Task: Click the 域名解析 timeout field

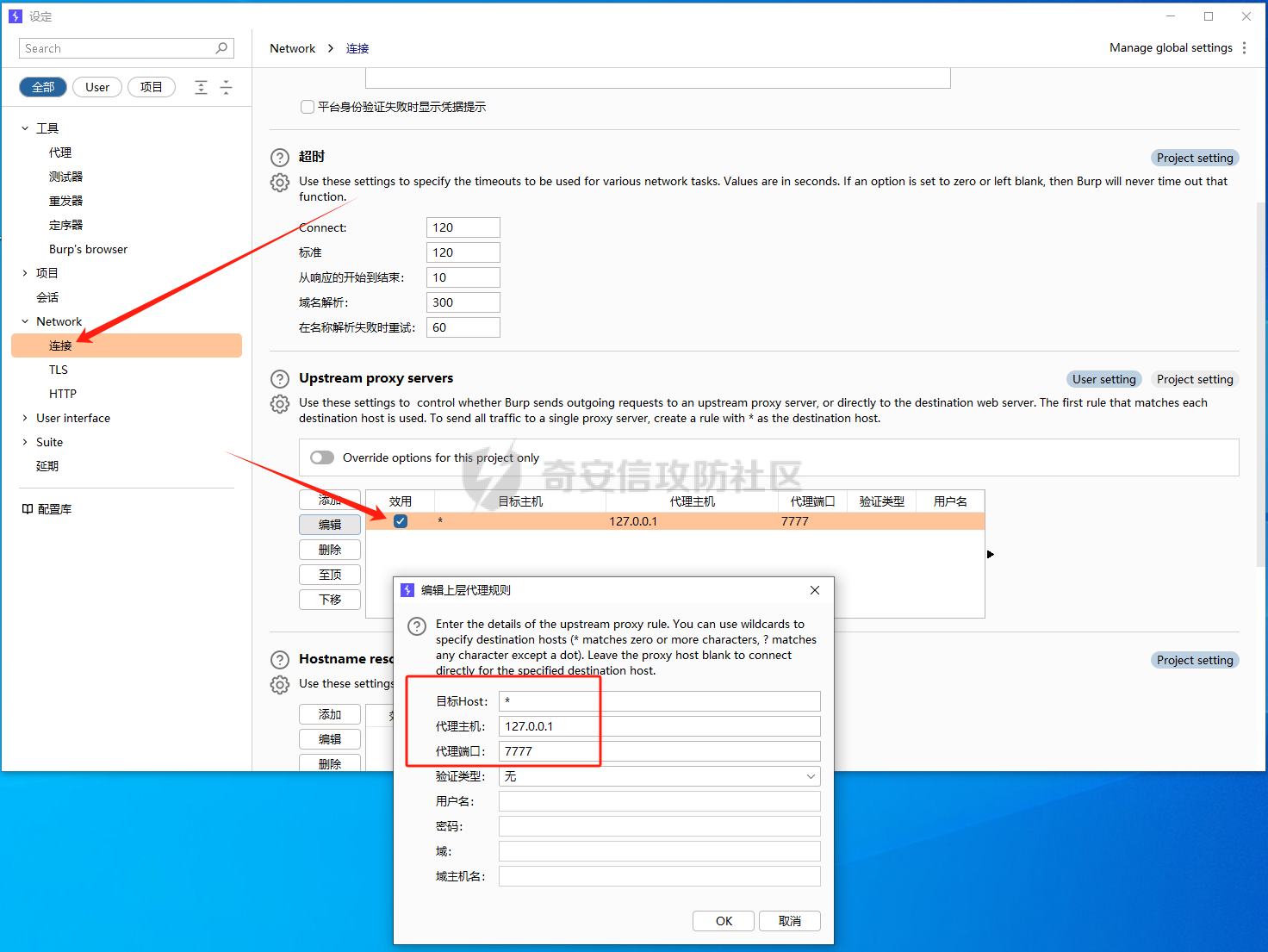Action: [463, 302]
